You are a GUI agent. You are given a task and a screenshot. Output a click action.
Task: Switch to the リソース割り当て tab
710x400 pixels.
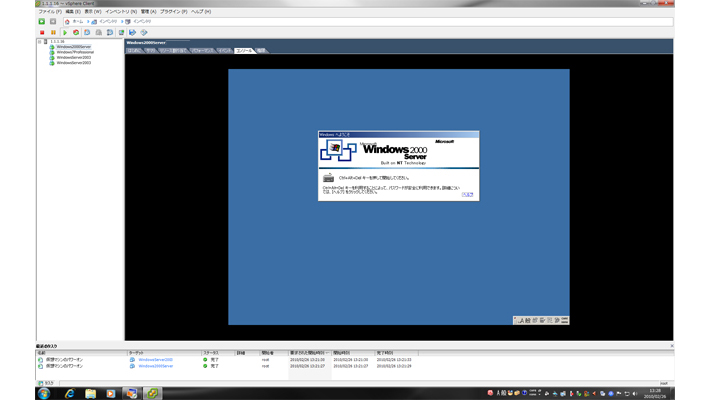click(173, 51)
